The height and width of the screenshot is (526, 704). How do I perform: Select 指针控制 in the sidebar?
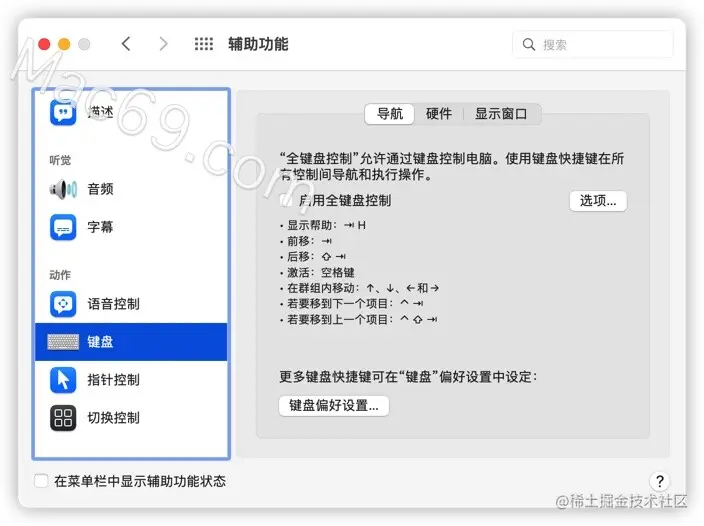131,380
